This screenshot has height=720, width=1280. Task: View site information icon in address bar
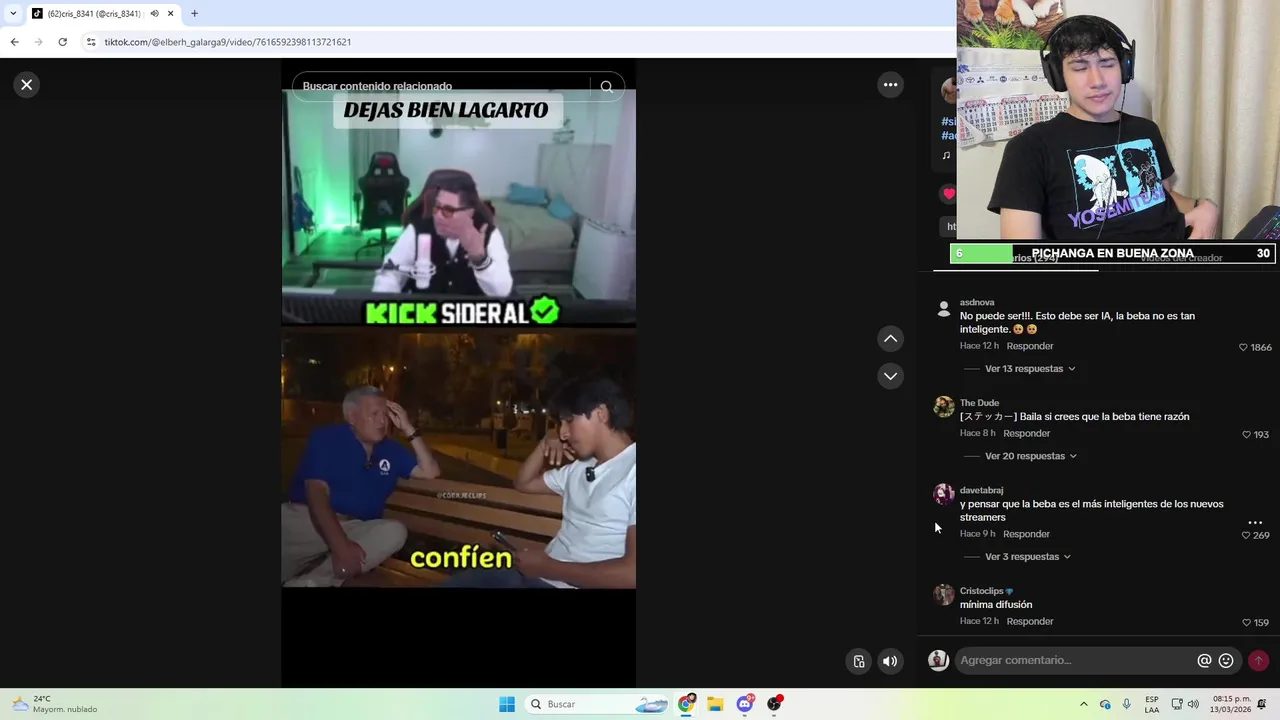(91, 42)
